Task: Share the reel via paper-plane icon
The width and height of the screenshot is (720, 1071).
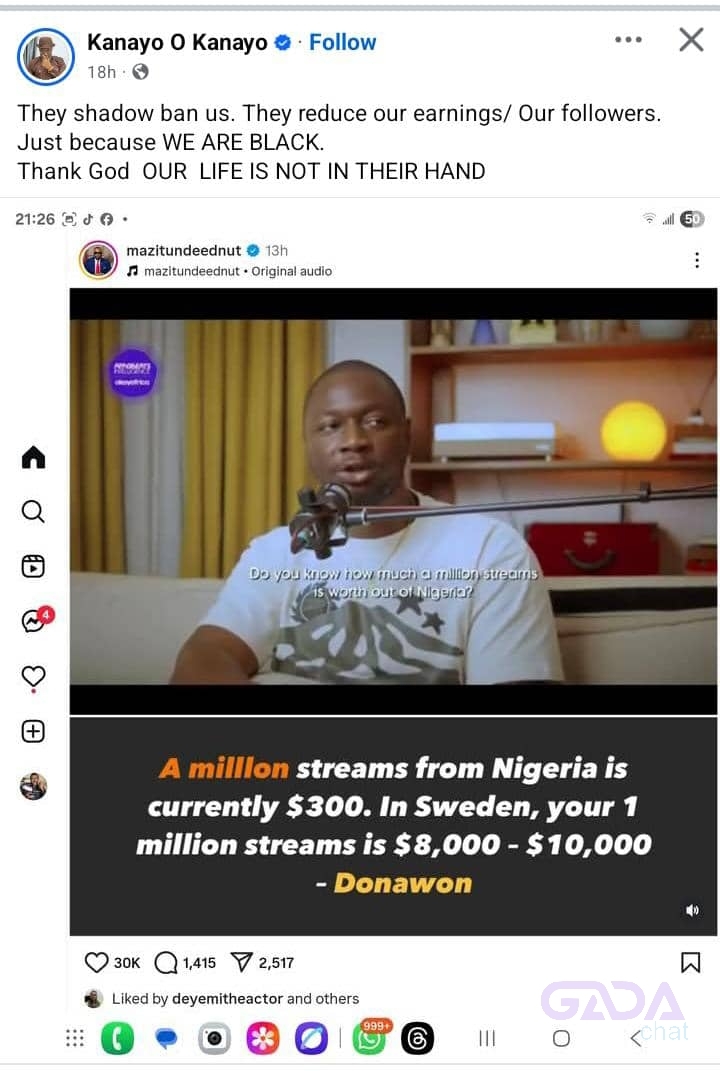Action: tap(262, 963)
